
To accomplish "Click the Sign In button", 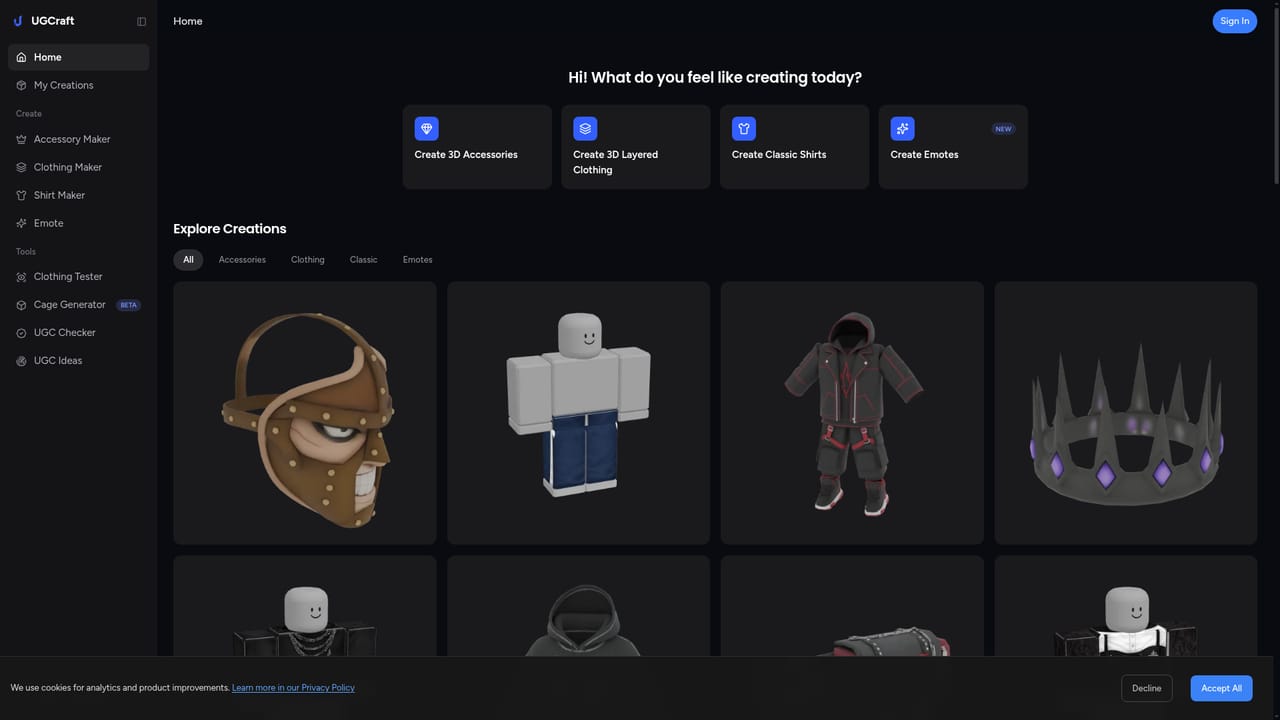I will [x=1235, y=21].
